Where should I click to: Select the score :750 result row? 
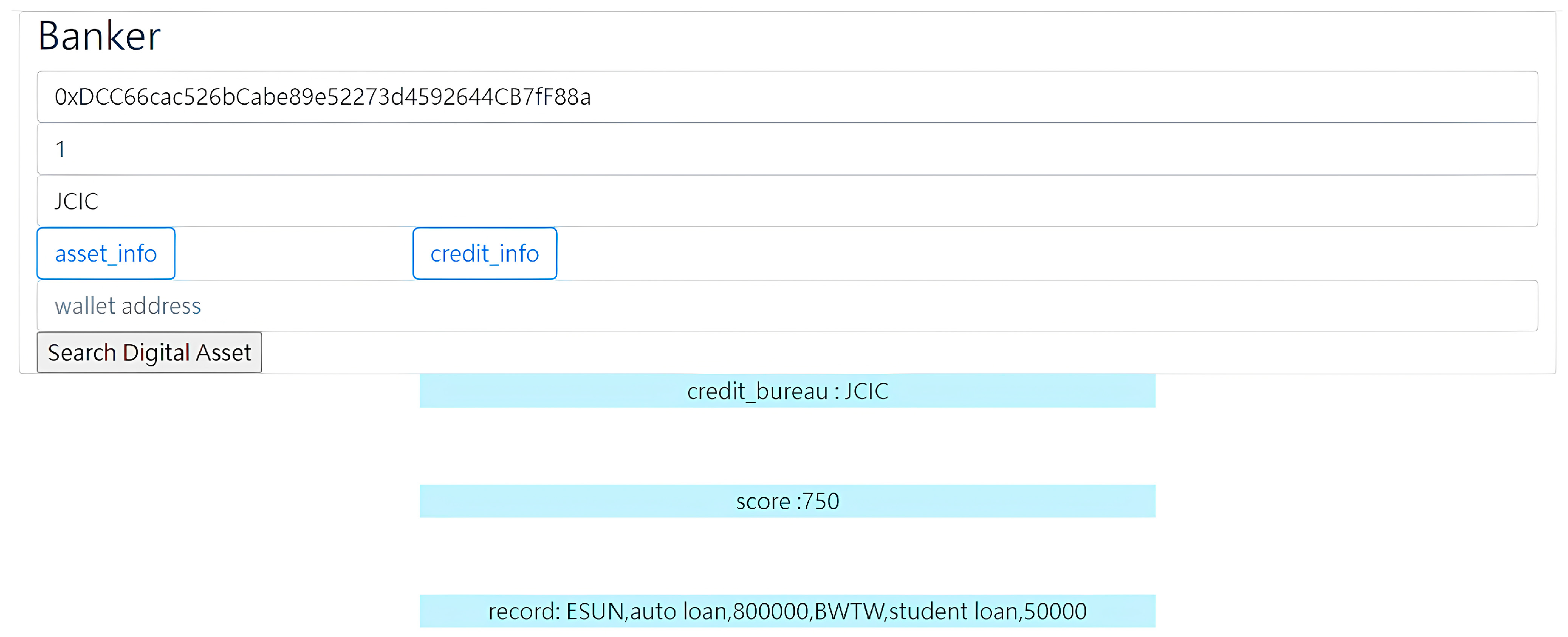point(787,501)
